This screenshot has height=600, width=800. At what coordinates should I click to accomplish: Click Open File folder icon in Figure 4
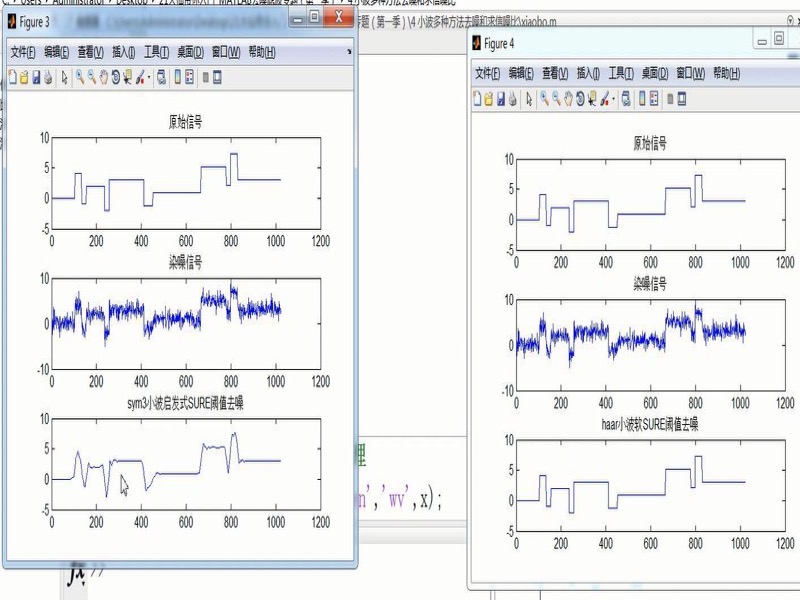click(489, 99)
